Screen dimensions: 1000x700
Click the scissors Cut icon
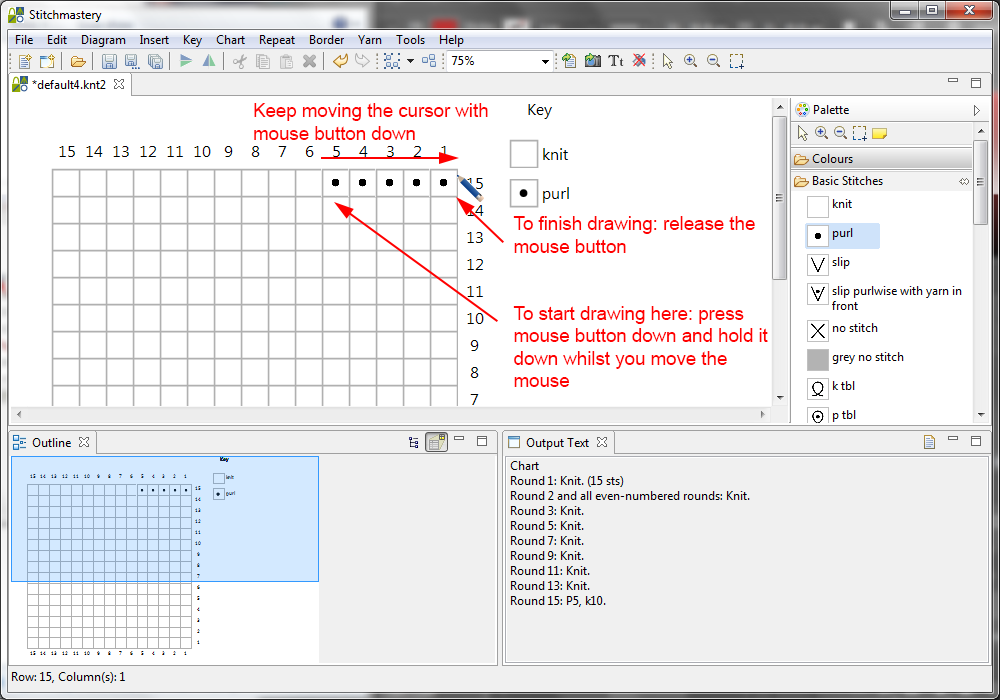pyautogui.click(x=240, y=61)
